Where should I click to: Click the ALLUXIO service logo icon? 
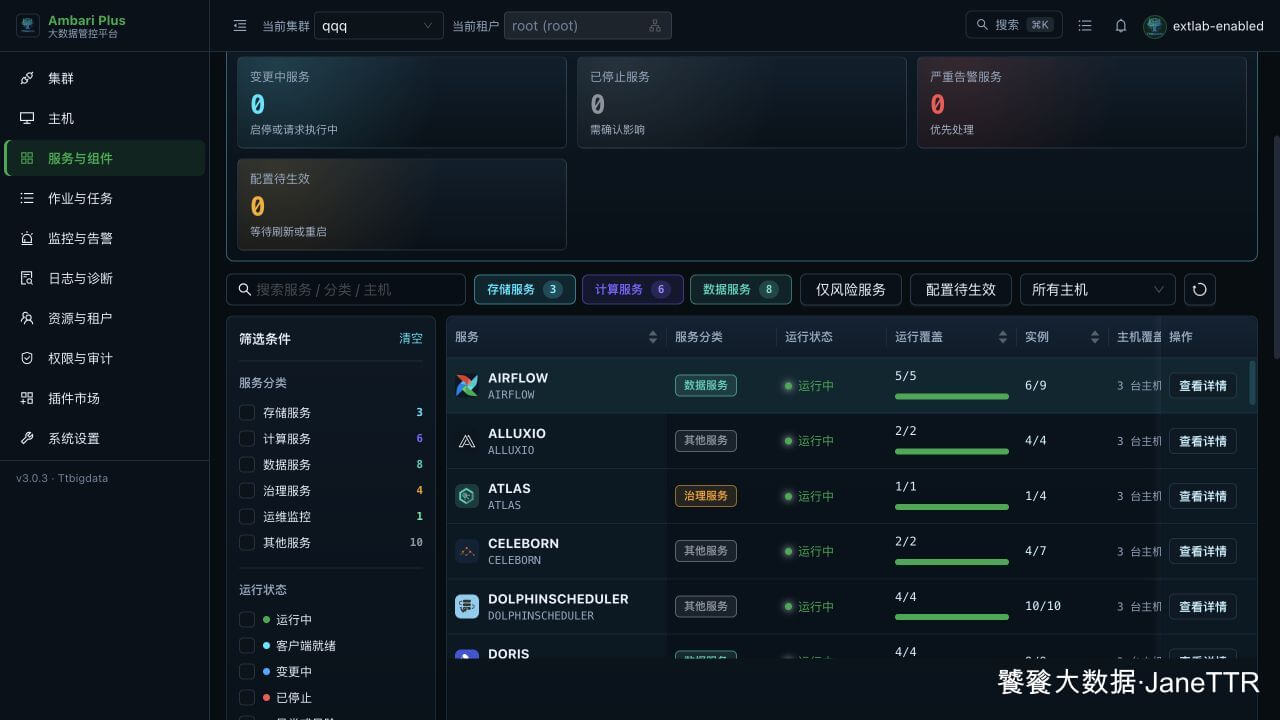coord(467,441)
